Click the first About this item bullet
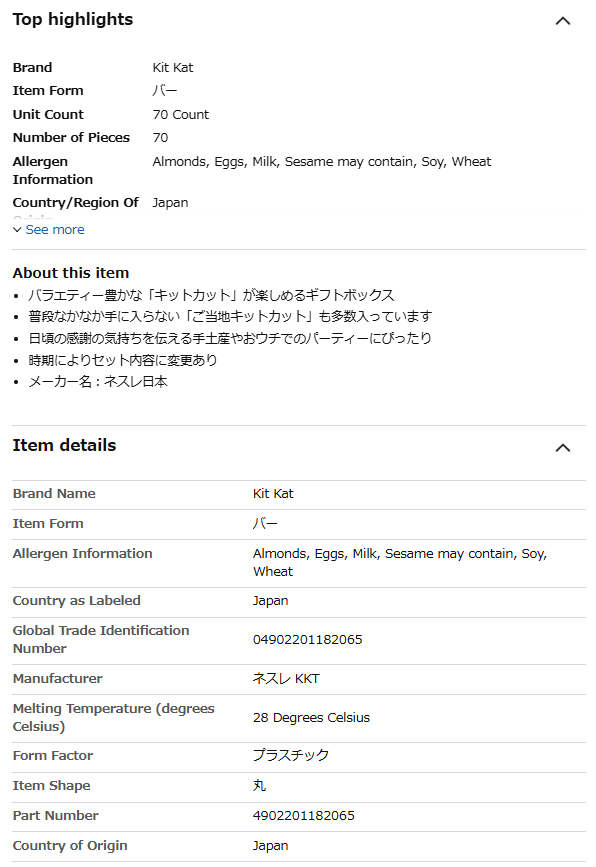596x867 pixels. 211,295
